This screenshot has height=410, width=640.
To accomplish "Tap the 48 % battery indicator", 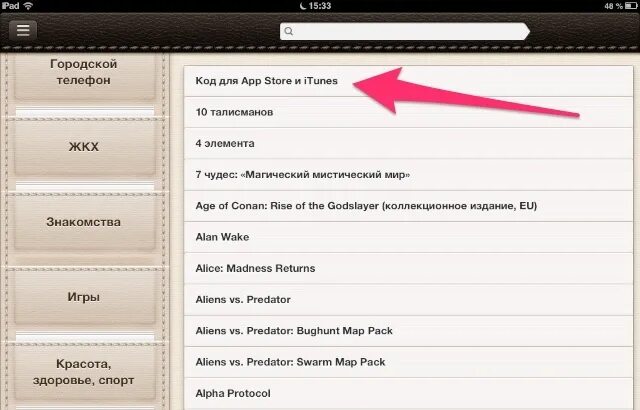I will point(620,6).
